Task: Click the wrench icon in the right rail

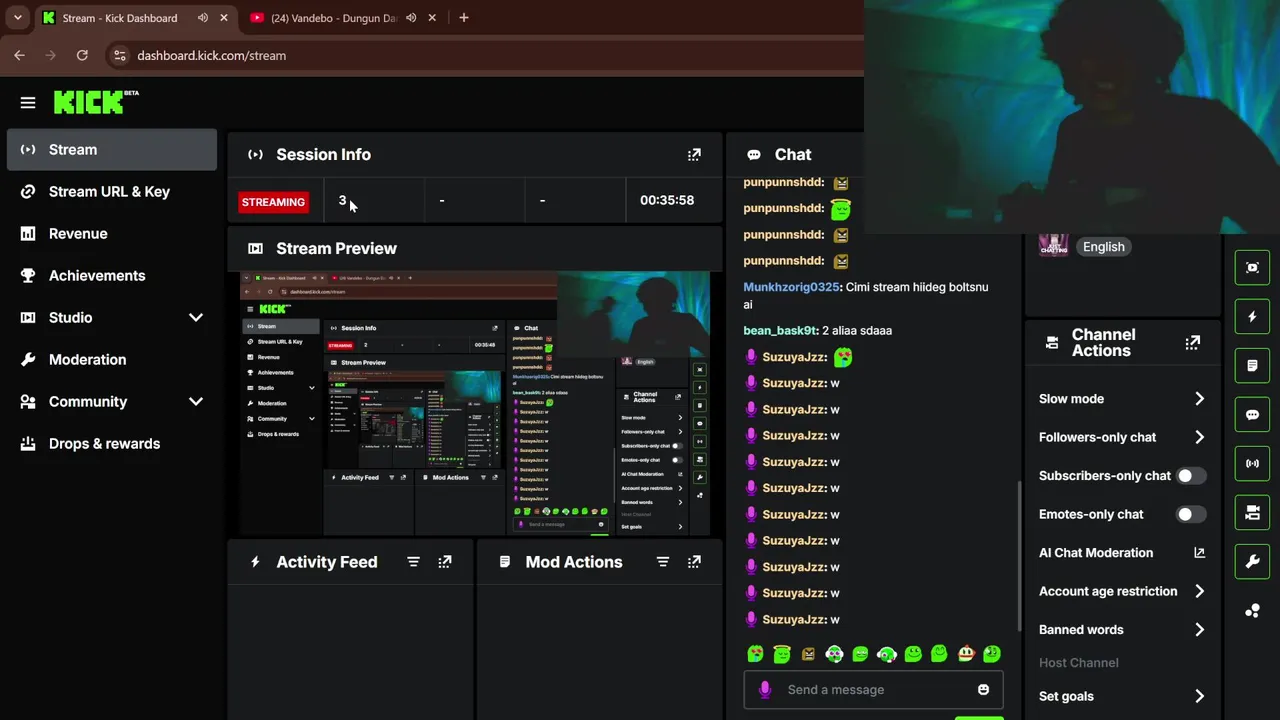Action: [x=1252, y=562]
